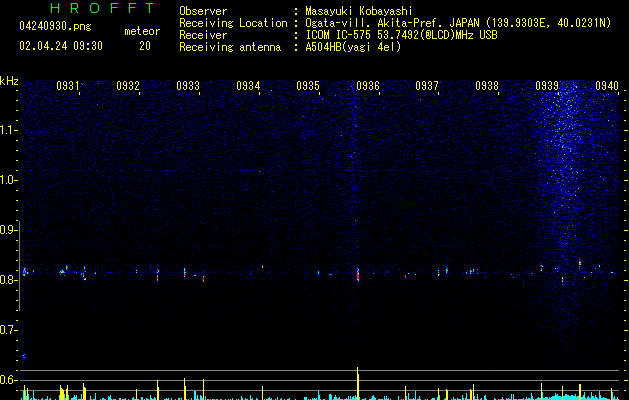This screenshot has height=400, width=629.
Task: Click the tallest yellow peak near 0936
Action: 357,383
